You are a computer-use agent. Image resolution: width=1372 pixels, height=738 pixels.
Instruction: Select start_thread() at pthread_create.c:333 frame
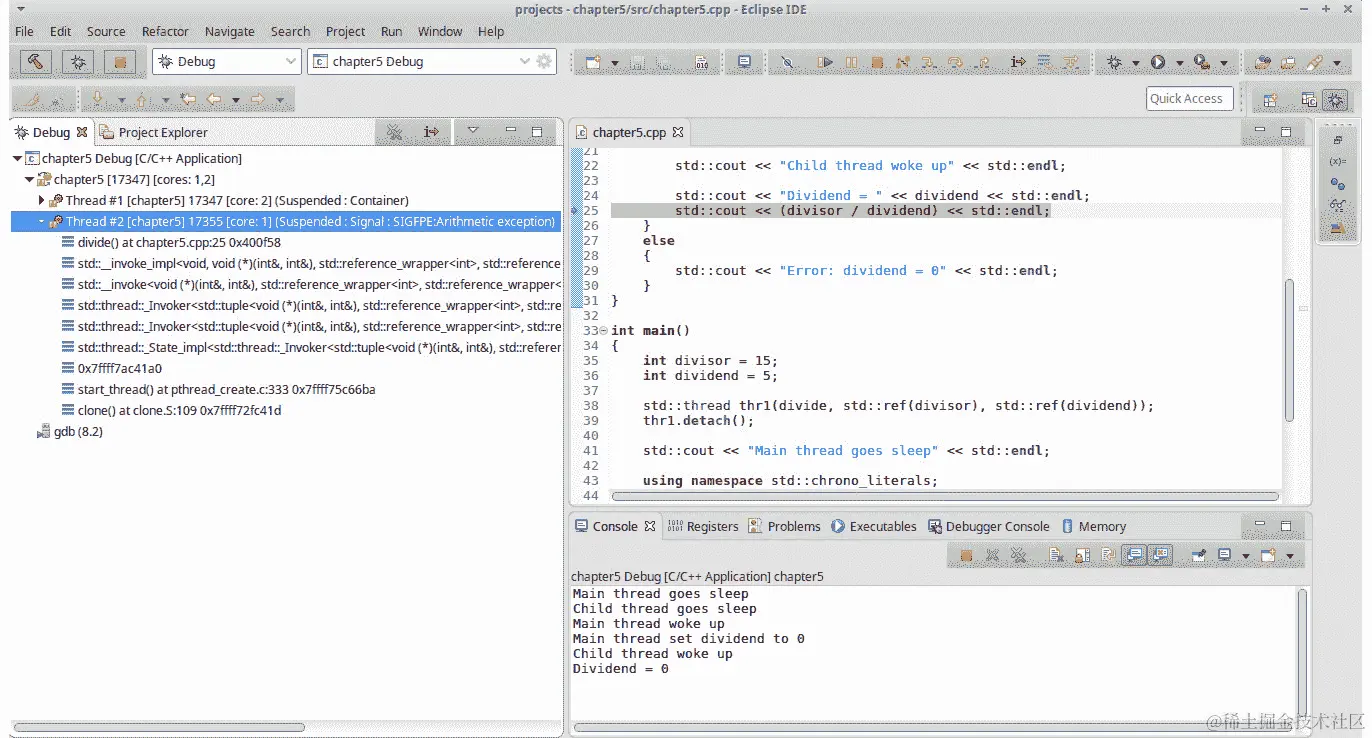point(218,389)
